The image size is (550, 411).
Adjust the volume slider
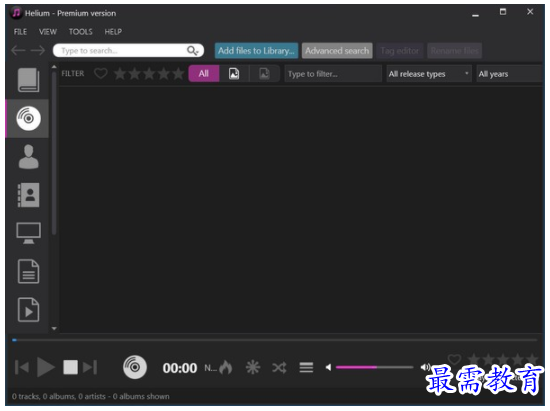[x=374, y=367]
